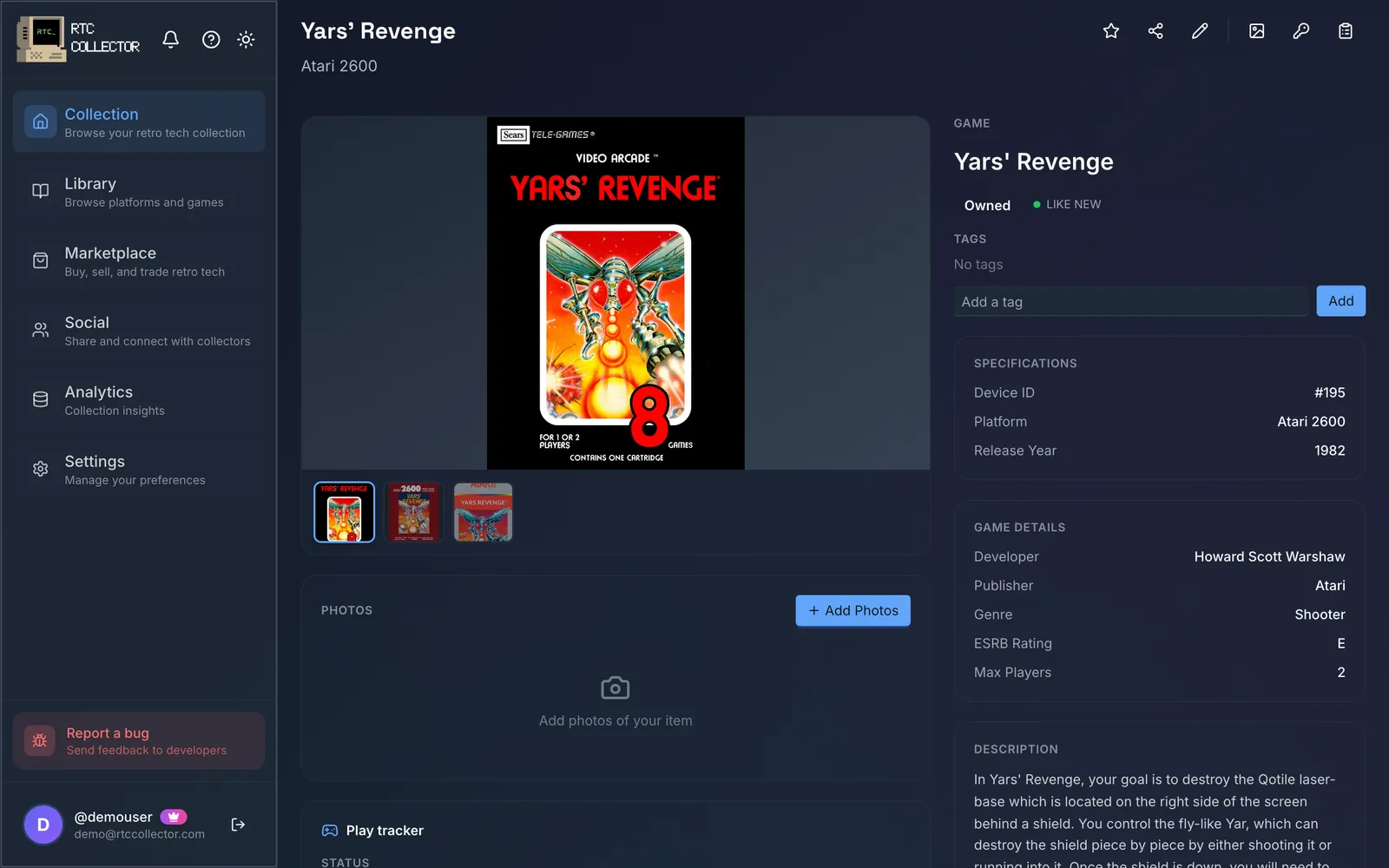This screenshot has width=1389, height=868.
Task: Select the first Sears box art thumbnail
Action: (x=345, y=512)
